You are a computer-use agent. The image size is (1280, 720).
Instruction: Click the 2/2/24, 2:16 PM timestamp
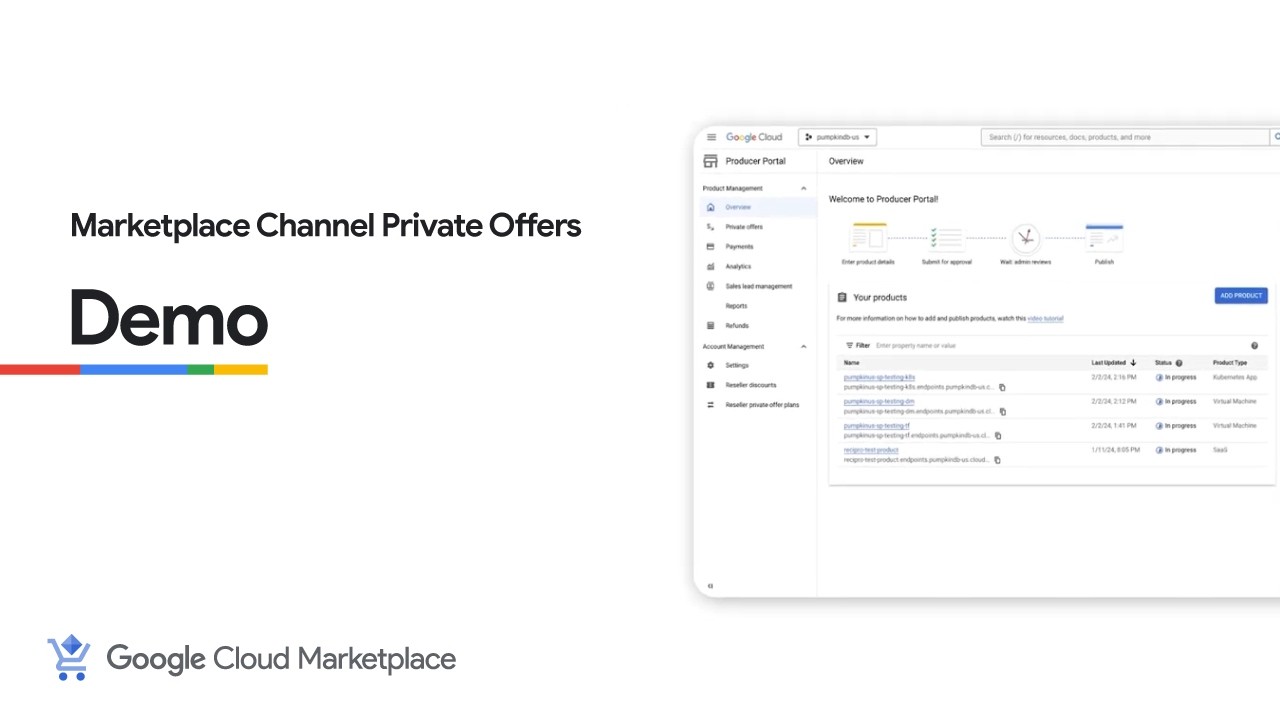[1114, 377]
